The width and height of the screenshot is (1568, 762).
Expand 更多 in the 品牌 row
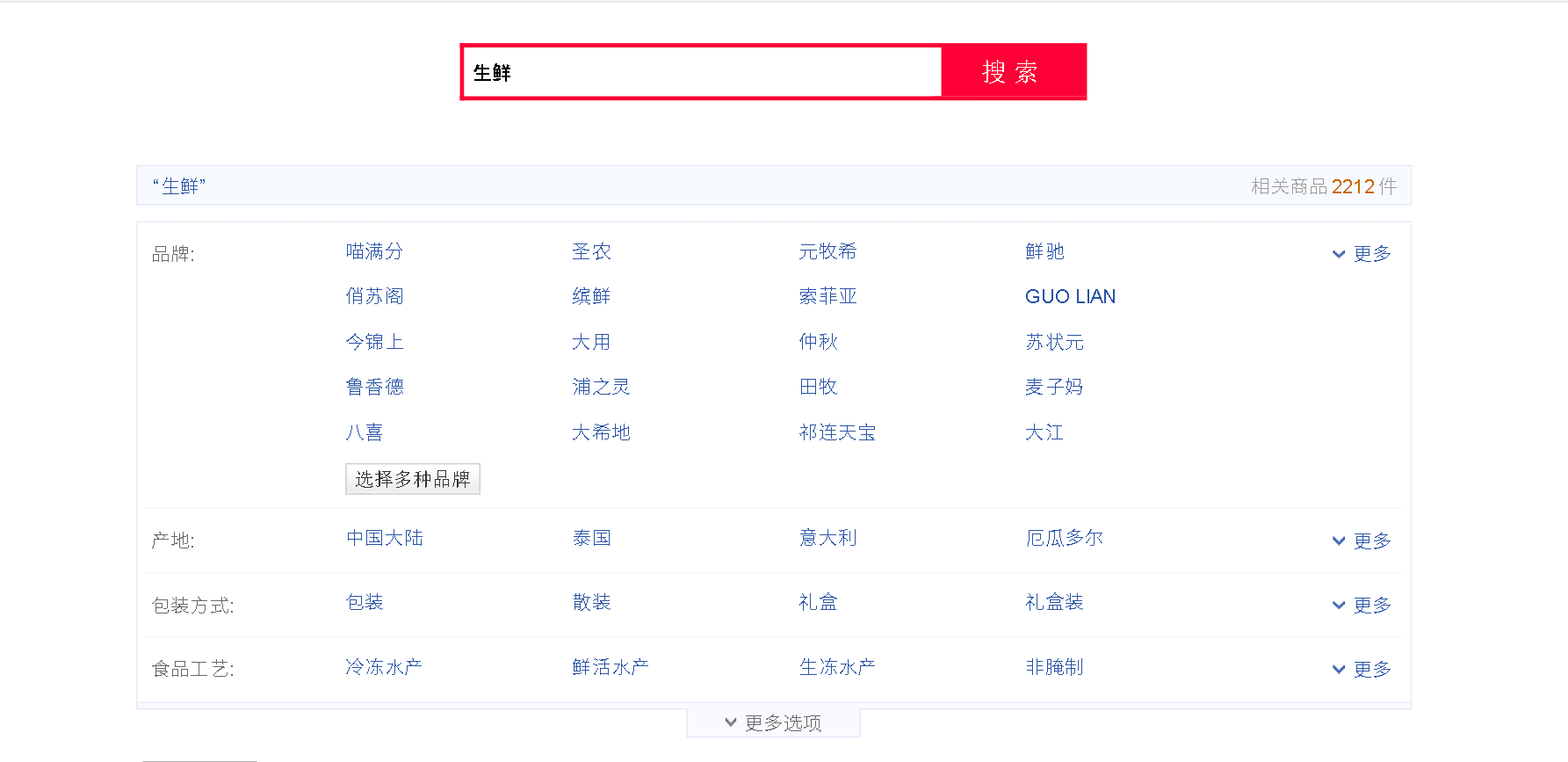point(1362,254)
